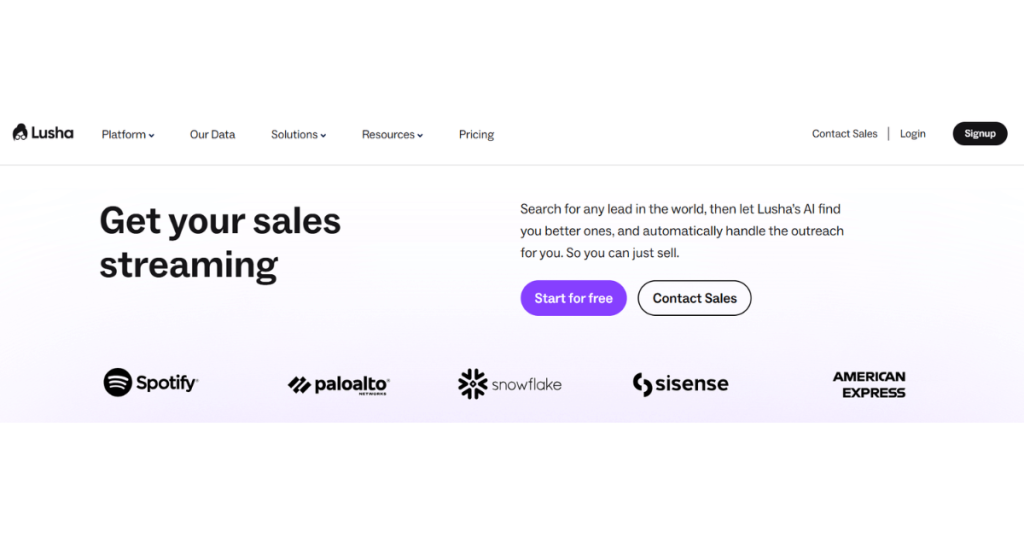Click the hero description paragraph about Lusha's AI
1024x538 pixels.
point(682,231)
